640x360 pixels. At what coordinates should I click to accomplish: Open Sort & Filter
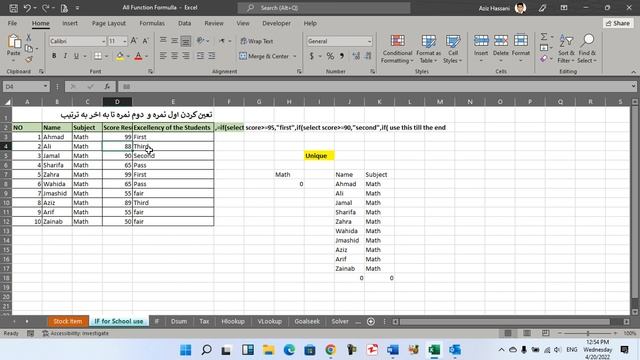(566, 49)
